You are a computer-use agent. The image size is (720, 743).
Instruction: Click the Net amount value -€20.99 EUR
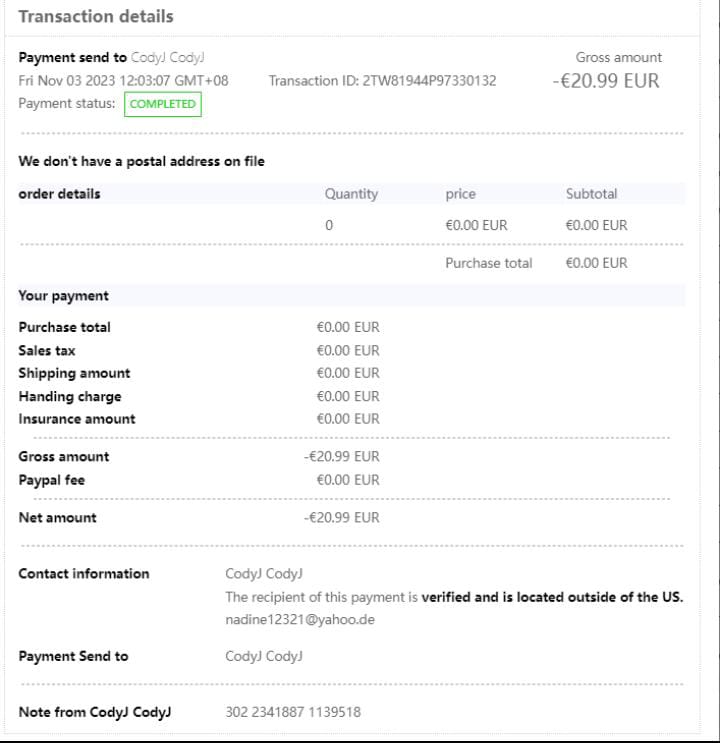click(x=342, y=518)
